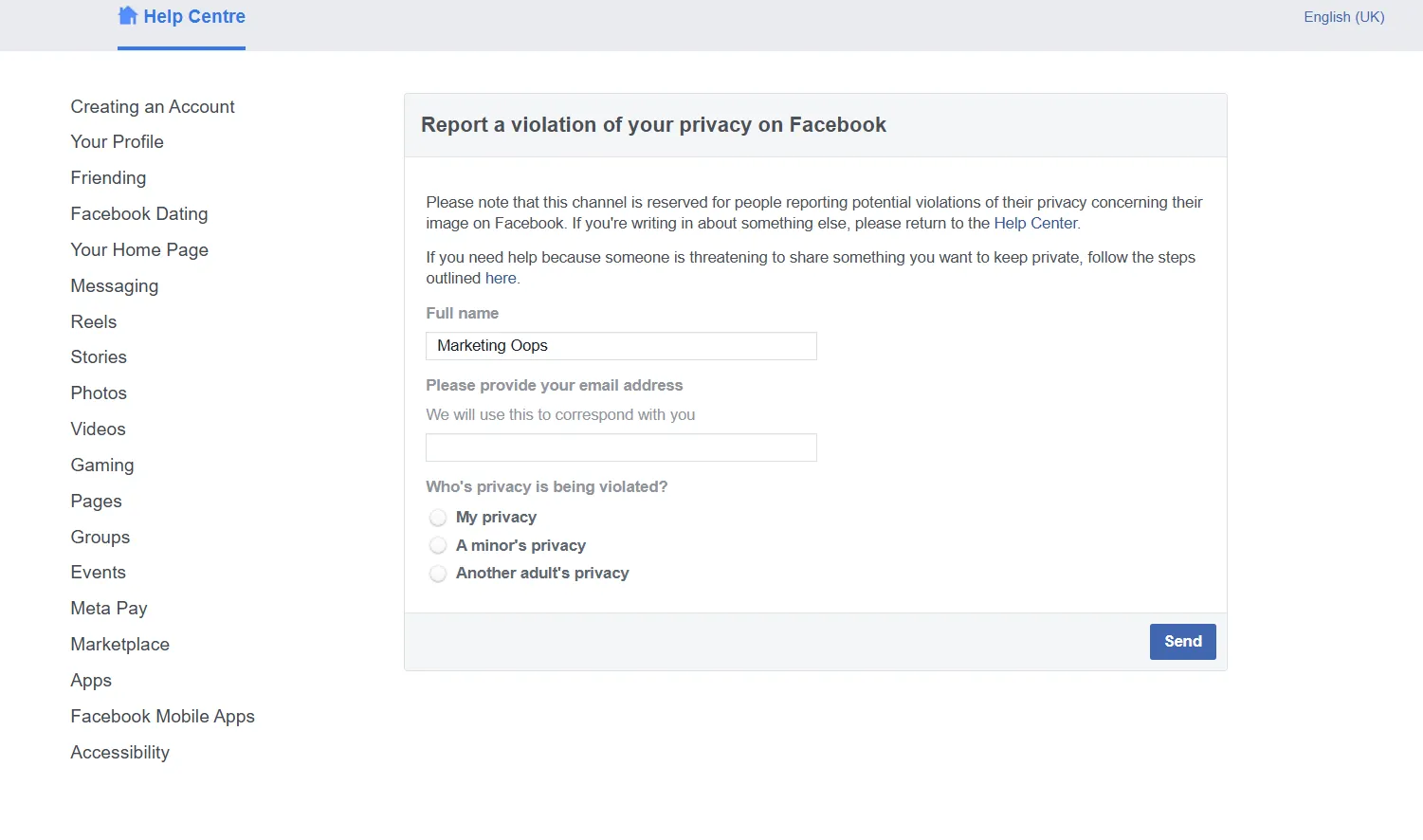
Task: Select Apps in the sidebar
Action: [91, 681]
